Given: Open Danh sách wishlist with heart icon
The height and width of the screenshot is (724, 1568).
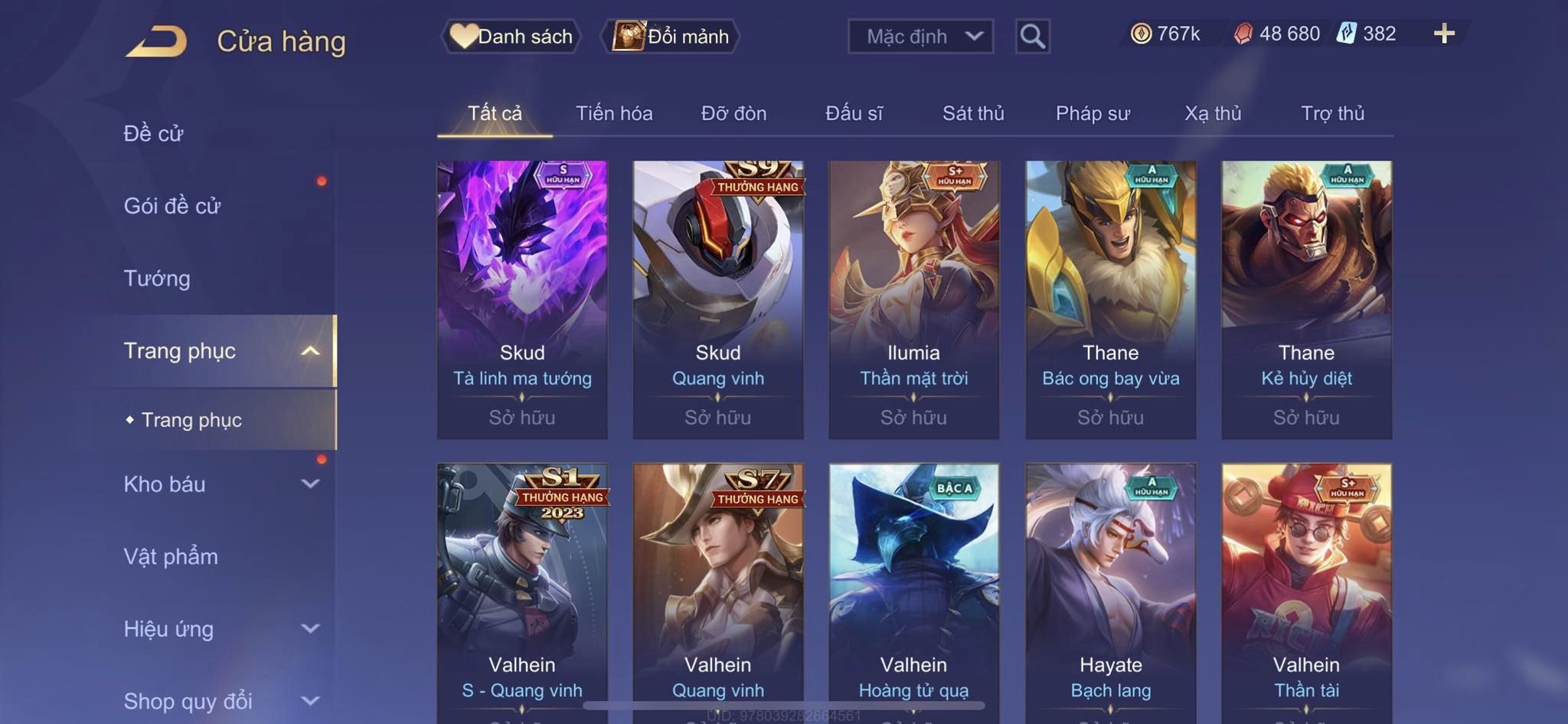Looking at the screenshot, I should (x=511, y=36).
